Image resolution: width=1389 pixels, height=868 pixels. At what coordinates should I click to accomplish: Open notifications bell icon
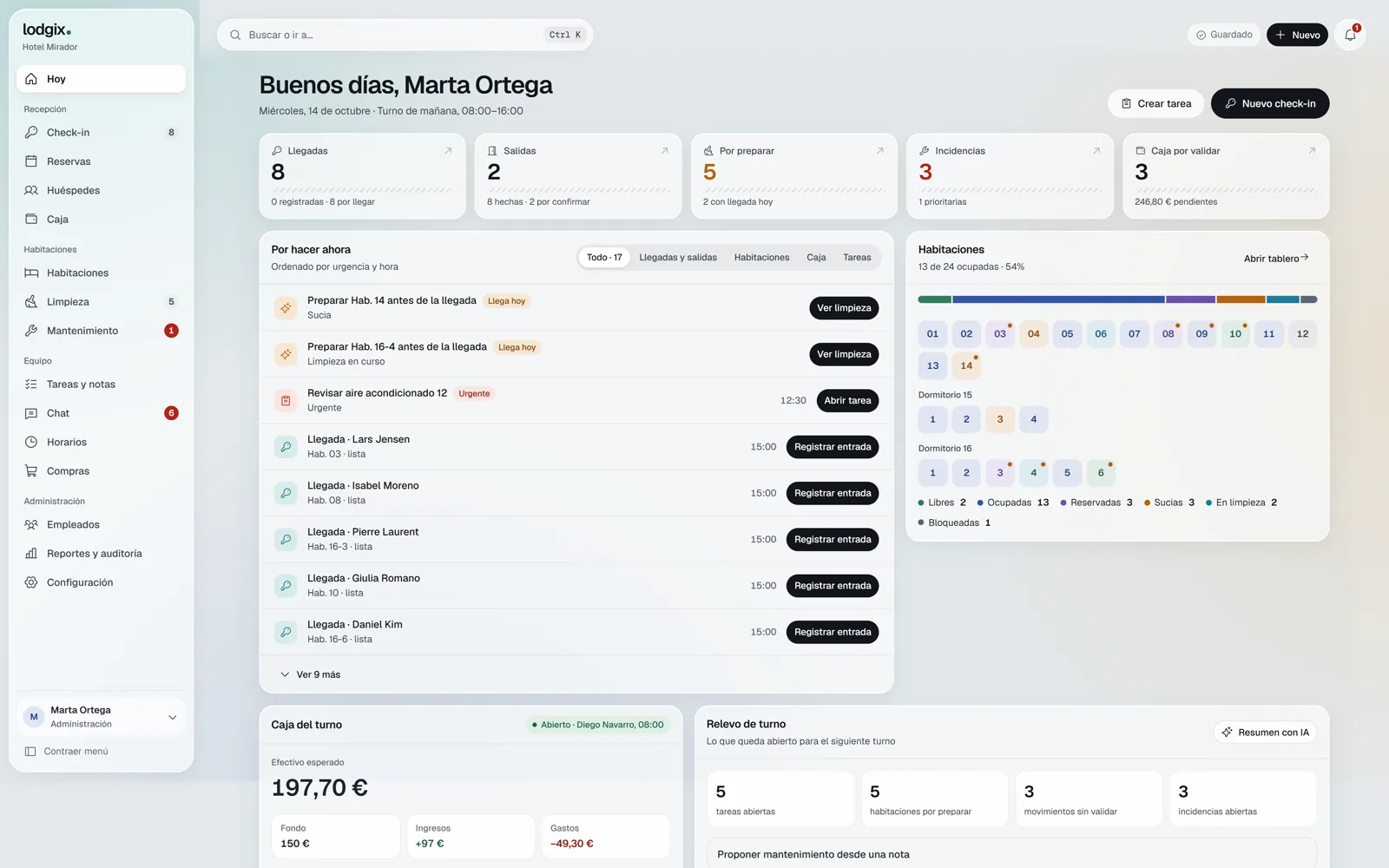tap(1350, 35)
